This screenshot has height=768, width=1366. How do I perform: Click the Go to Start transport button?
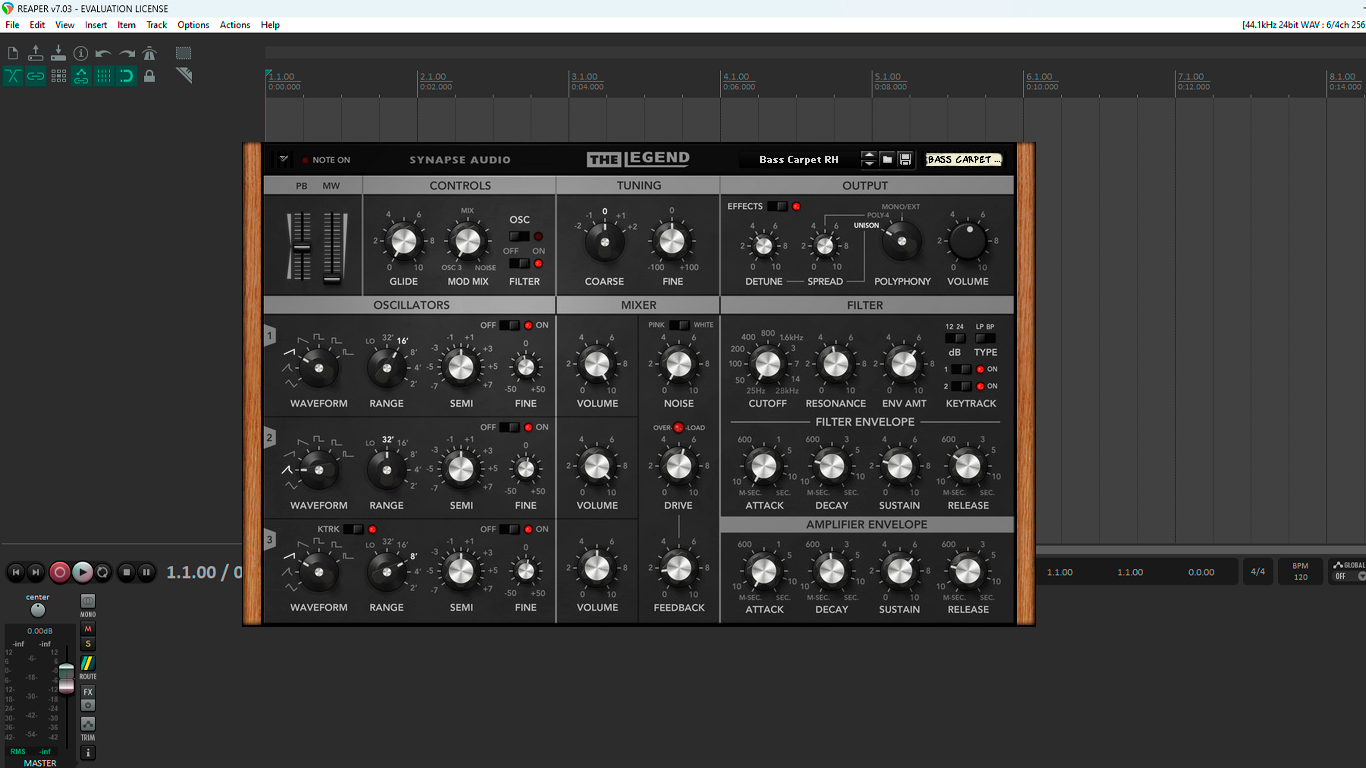(x=15, y=572)
